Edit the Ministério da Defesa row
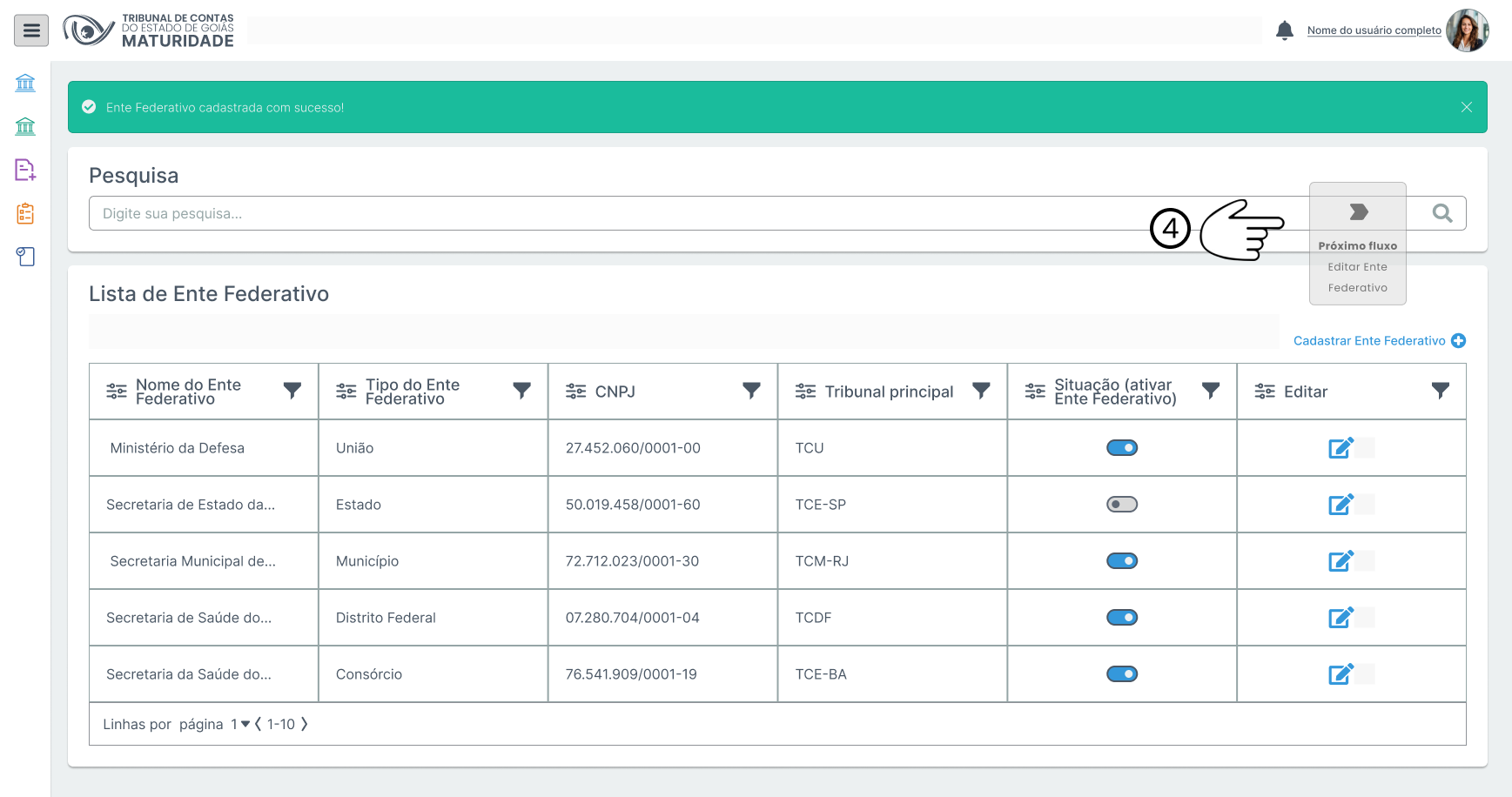The width and height of the screenshot is (1512, 797). (x=1341, y=448)
